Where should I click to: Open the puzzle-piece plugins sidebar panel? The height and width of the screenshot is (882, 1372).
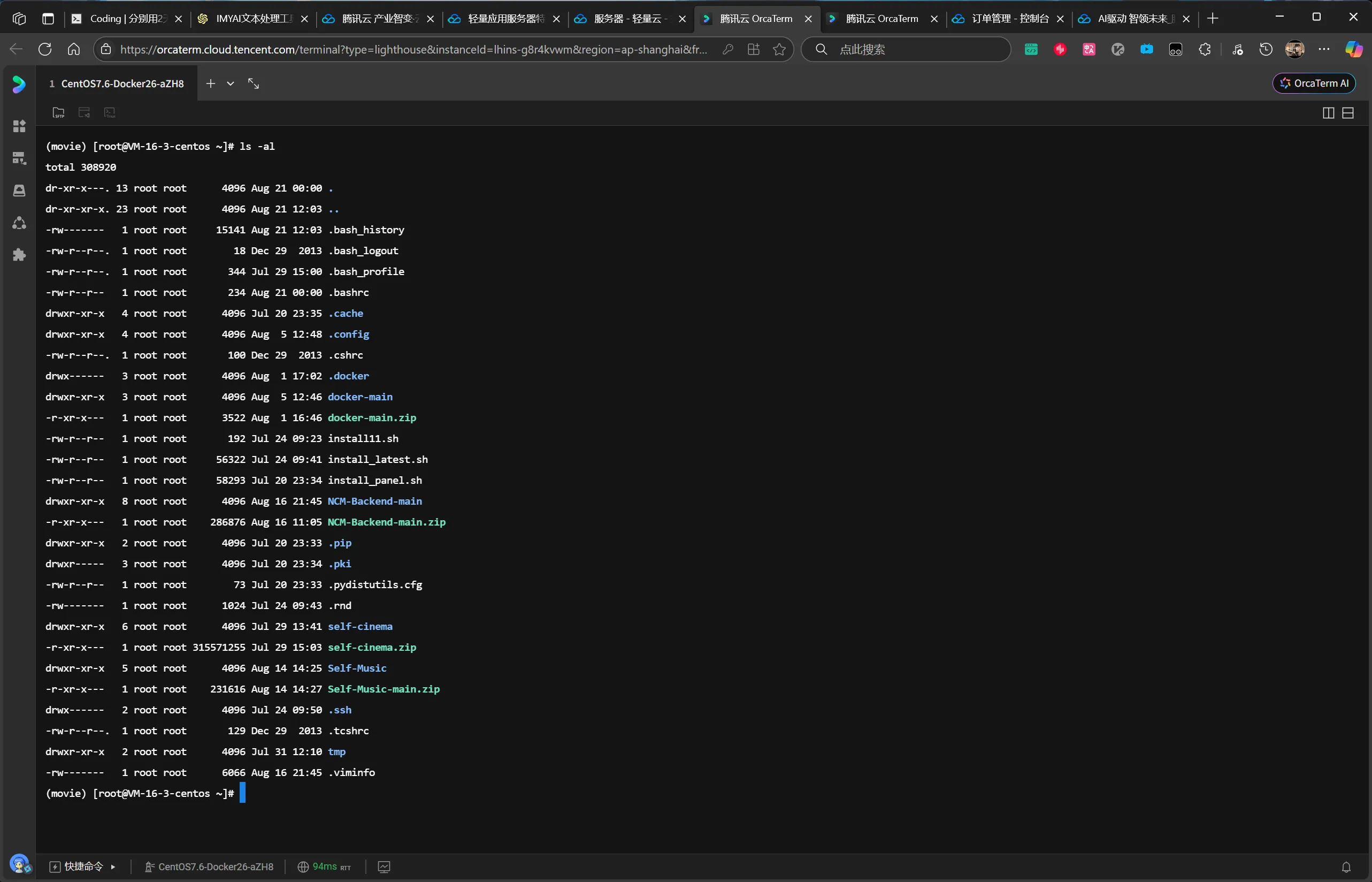pyautogui.click(x=19, y=255)
